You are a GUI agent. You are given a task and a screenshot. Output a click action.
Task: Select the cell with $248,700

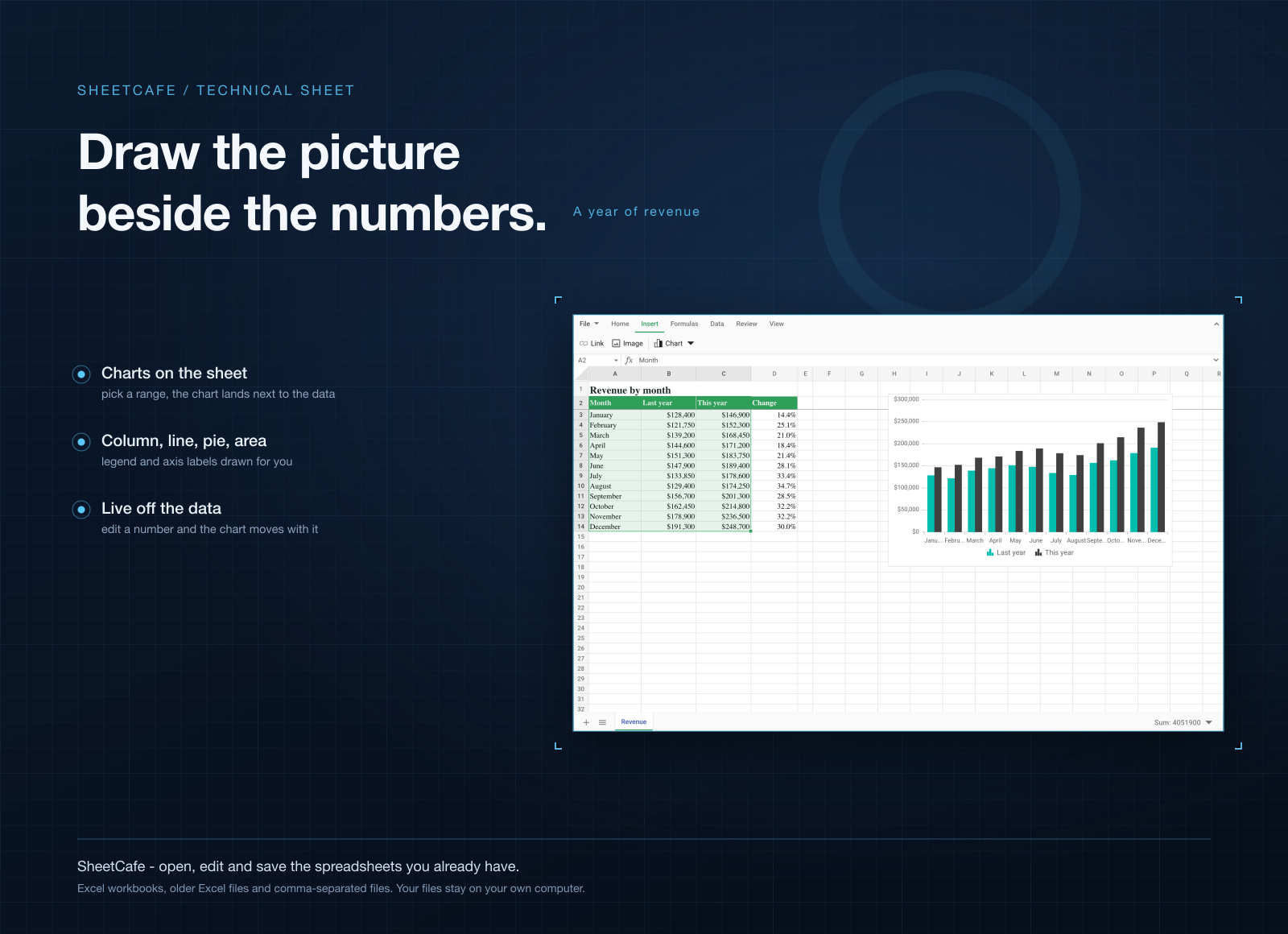pos(724,527)
